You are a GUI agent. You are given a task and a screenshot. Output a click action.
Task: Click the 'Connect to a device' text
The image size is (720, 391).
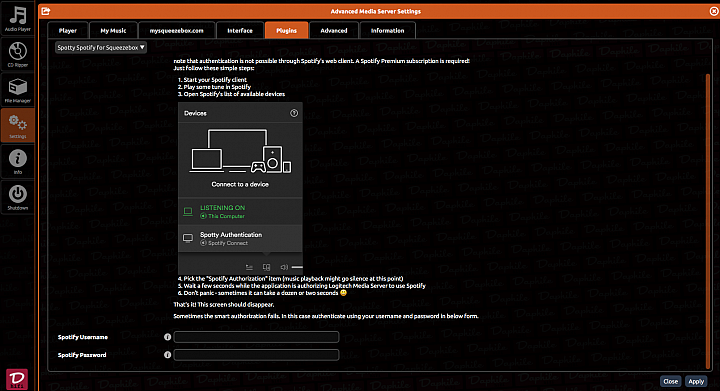click(x=240, y=184)
